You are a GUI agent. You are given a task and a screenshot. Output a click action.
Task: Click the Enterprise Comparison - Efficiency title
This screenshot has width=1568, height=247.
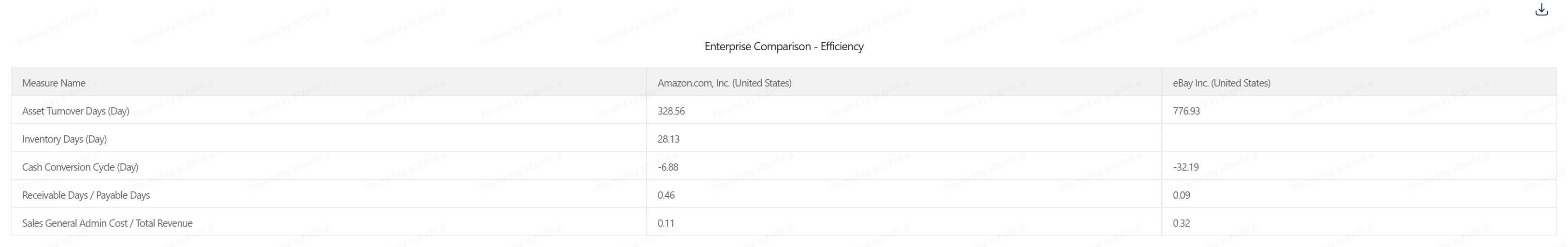pos(784,46)
